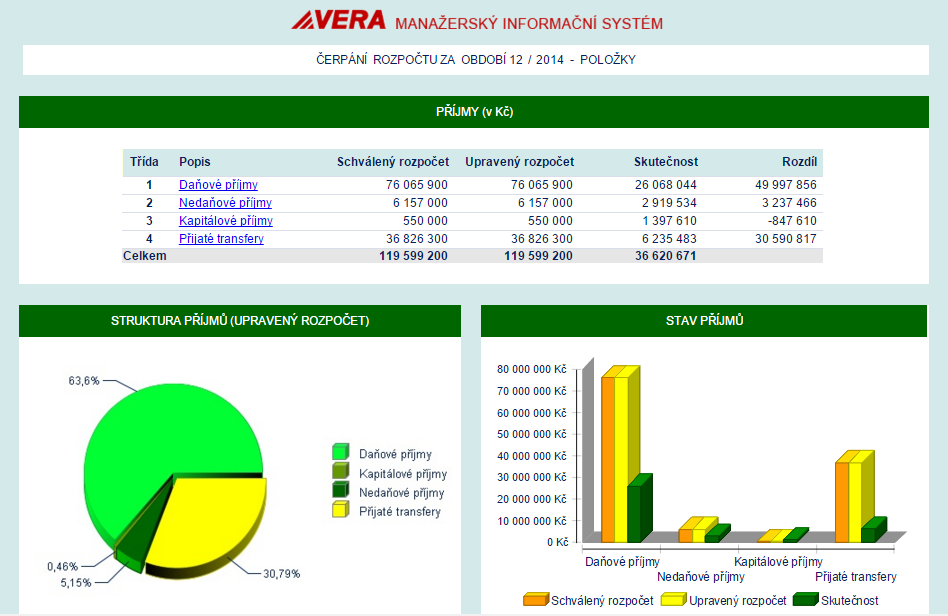
Task: Open the Daňové příjmy link
Action: [x=218, y=185]
